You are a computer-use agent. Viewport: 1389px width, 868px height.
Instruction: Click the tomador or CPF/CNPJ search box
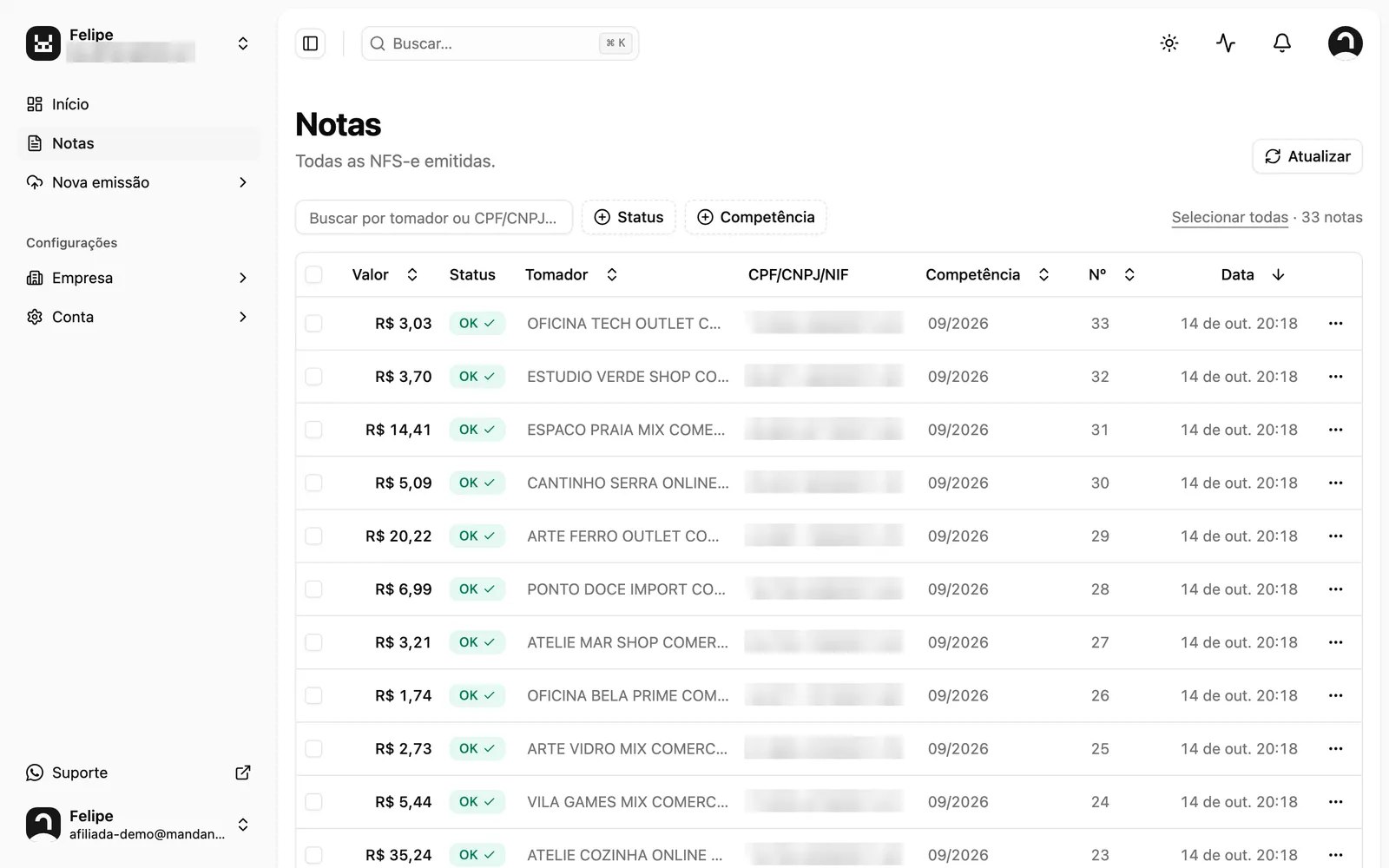[434, 217]
